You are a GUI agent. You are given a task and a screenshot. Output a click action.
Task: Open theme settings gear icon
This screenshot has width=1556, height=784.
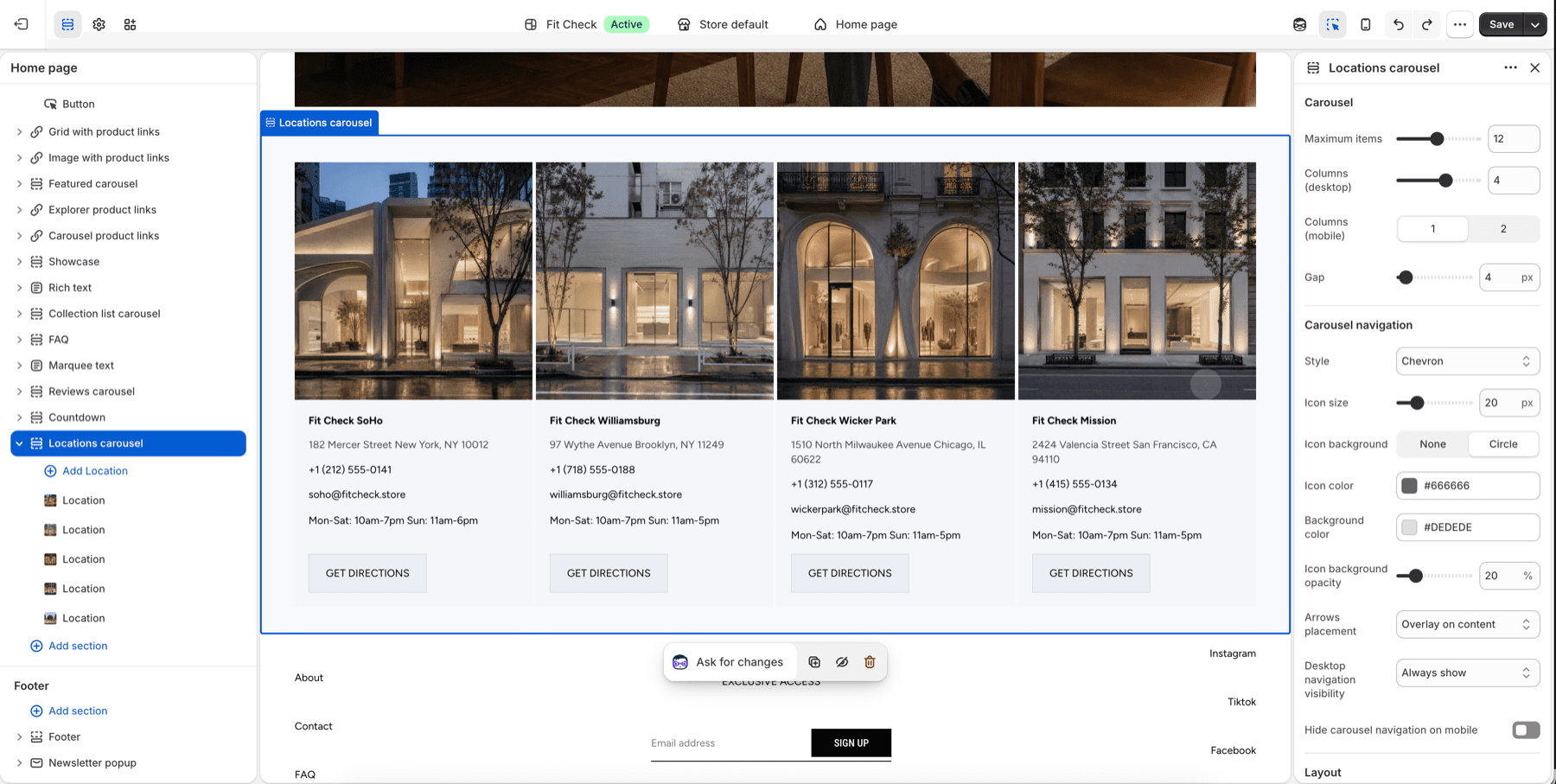[x=99, y=24]
